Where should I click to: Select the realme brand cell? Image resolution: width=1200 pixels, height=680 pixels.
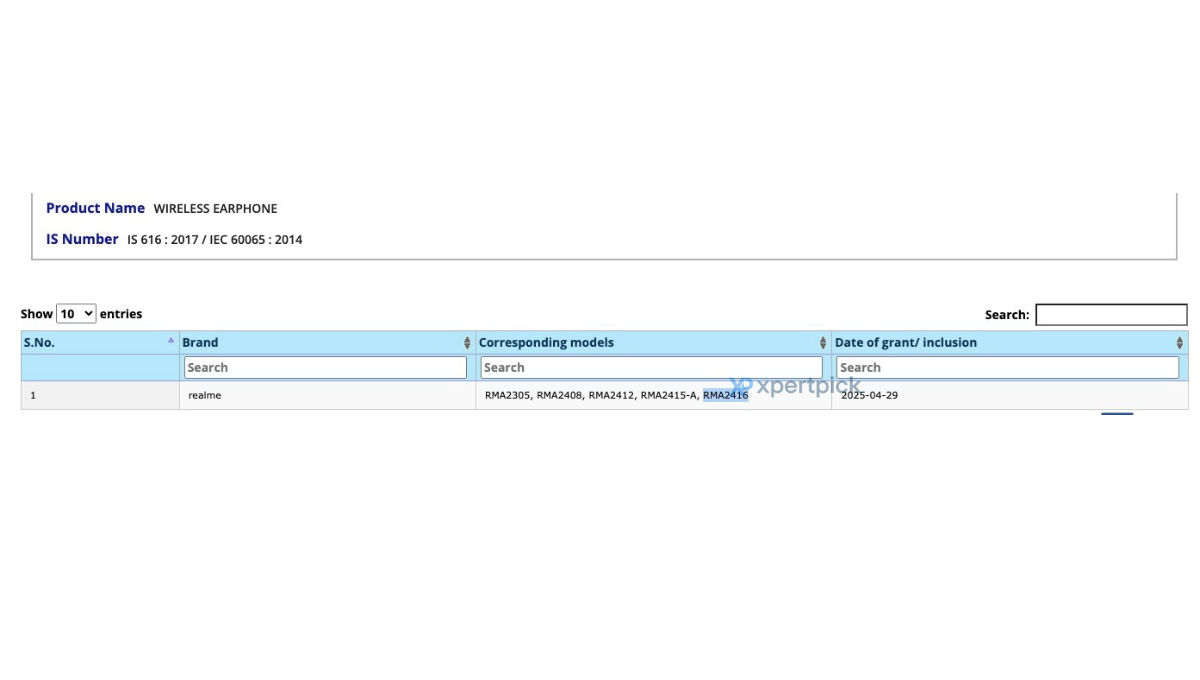[328, 395]
